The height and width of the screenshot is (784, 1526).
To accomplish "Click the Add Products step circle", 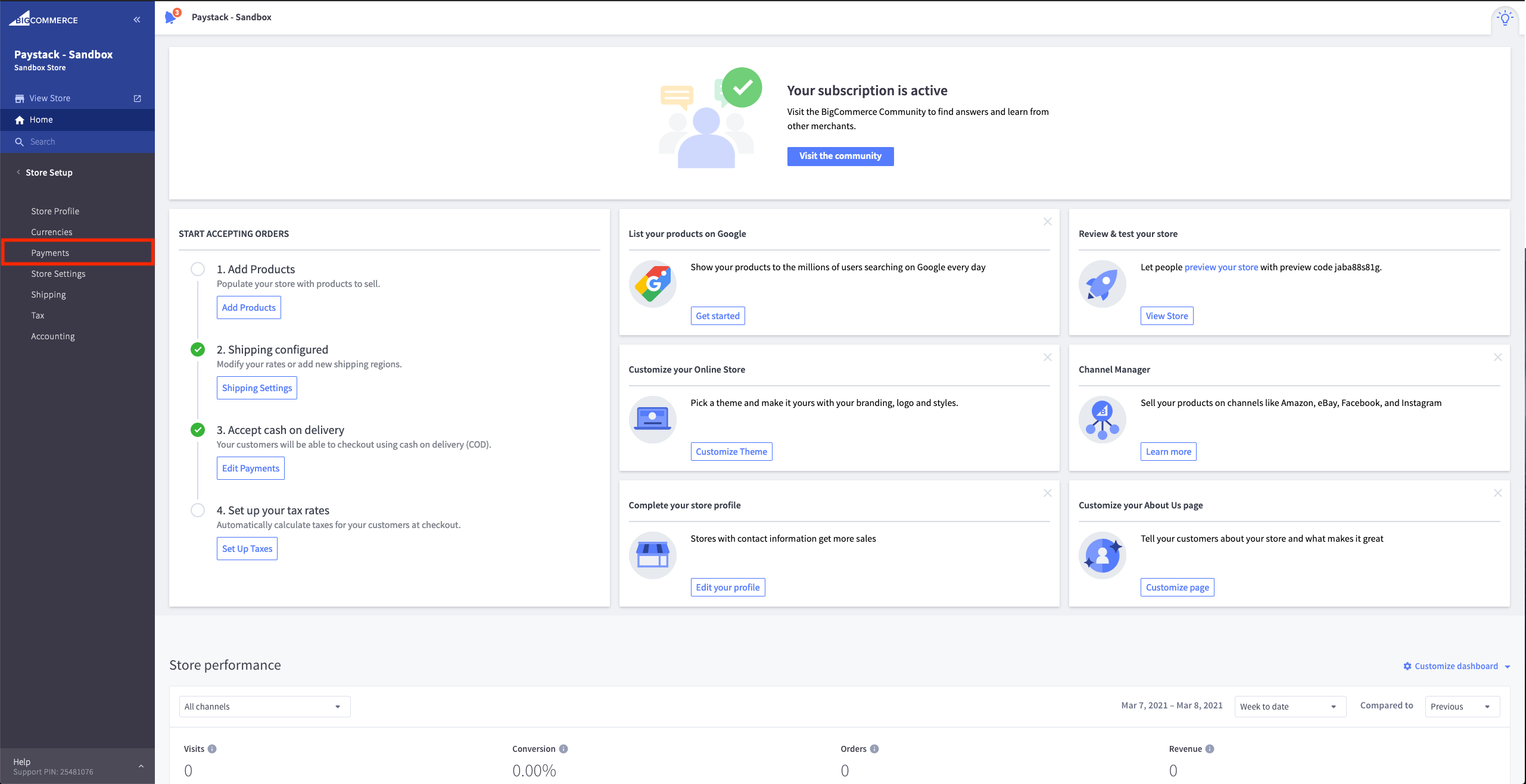I will click(198, 269).
